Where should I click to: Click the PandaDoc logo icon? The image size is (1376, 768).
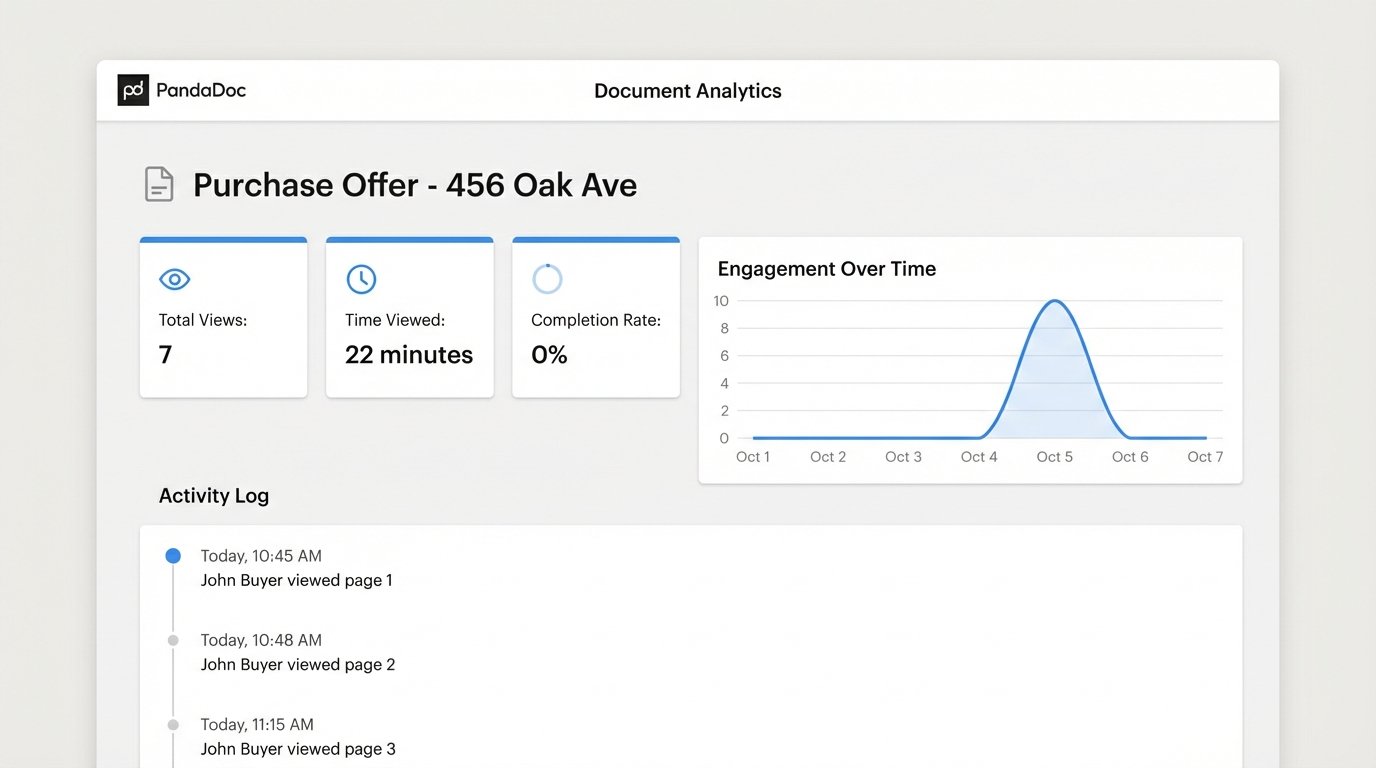click(x=133, y=89)
